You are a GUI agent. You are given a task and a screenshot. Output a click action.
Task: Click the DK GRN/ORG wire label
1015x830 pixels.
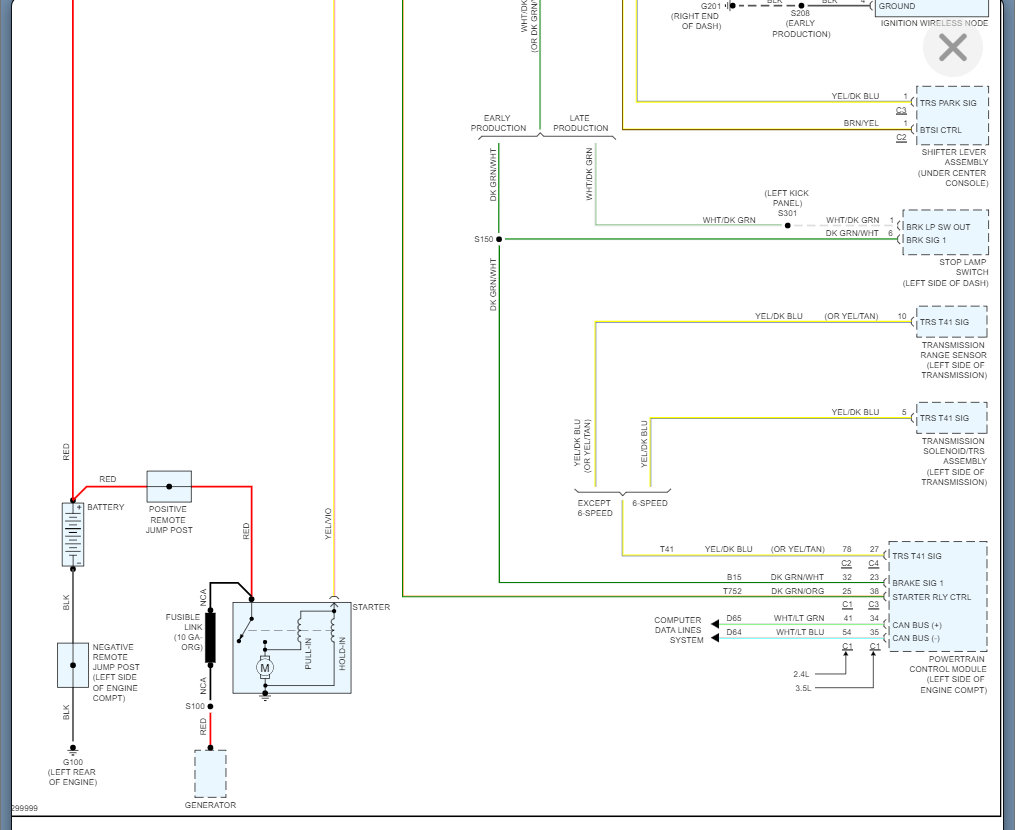tap(797, 591)
